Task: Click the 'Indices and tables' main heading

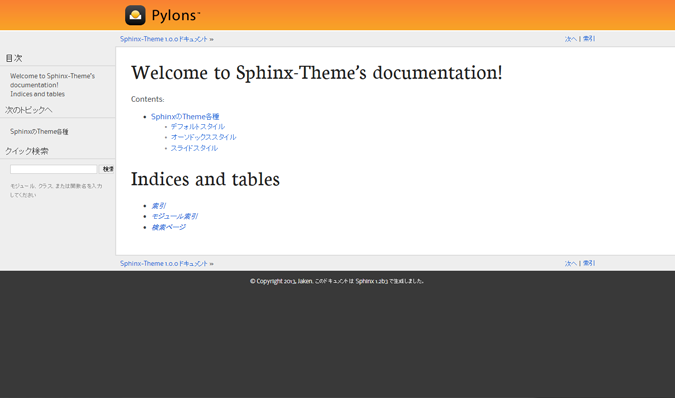Action: 205,179
